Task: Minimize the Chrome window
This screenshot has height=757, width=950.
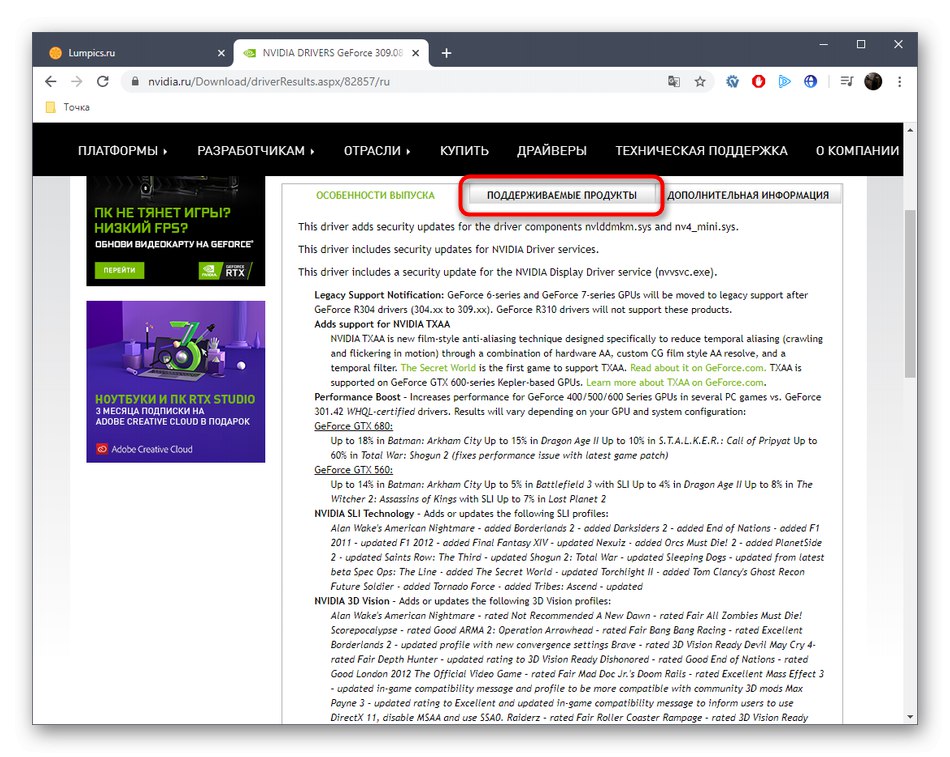Action: coord(823,44)
